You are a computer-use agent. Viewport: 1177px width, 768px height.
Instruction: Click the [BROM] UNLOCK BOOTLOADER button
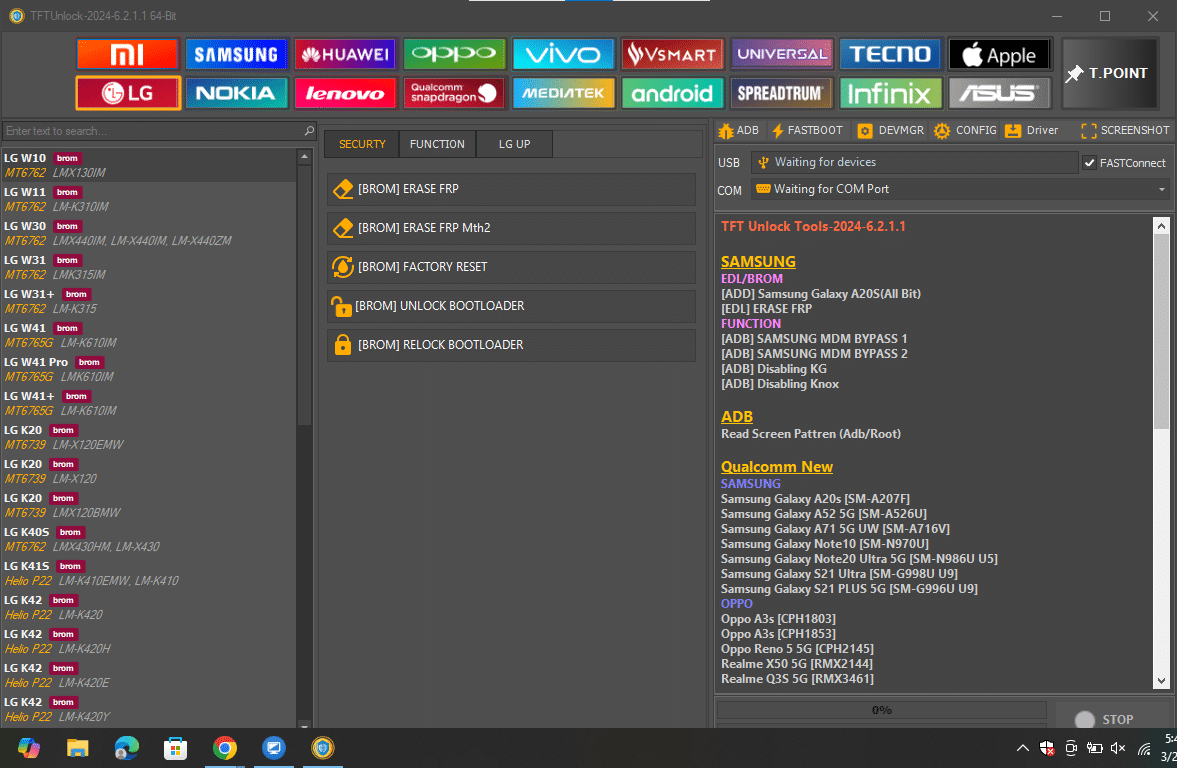click(x=511, y=306)
